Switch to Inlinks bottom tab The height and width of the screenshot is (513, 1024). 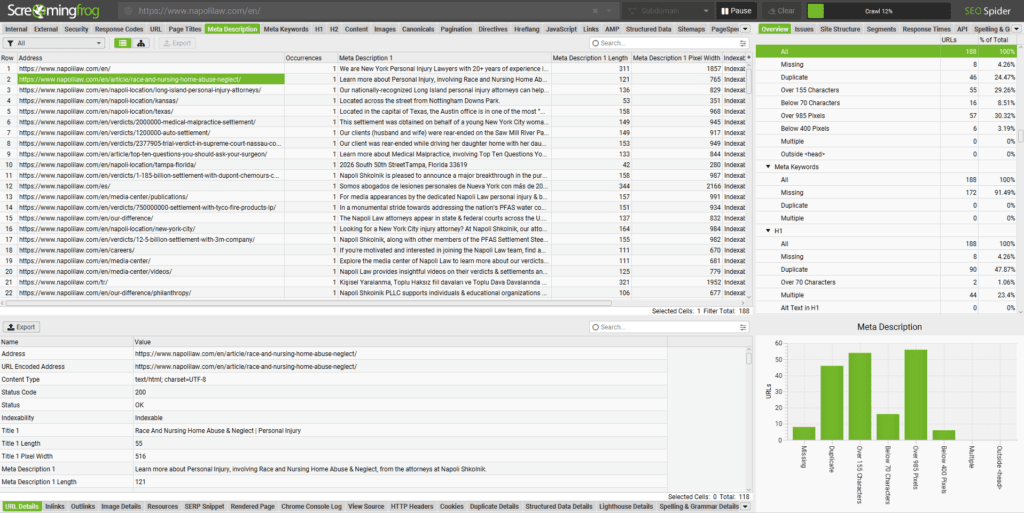point(55,506)
